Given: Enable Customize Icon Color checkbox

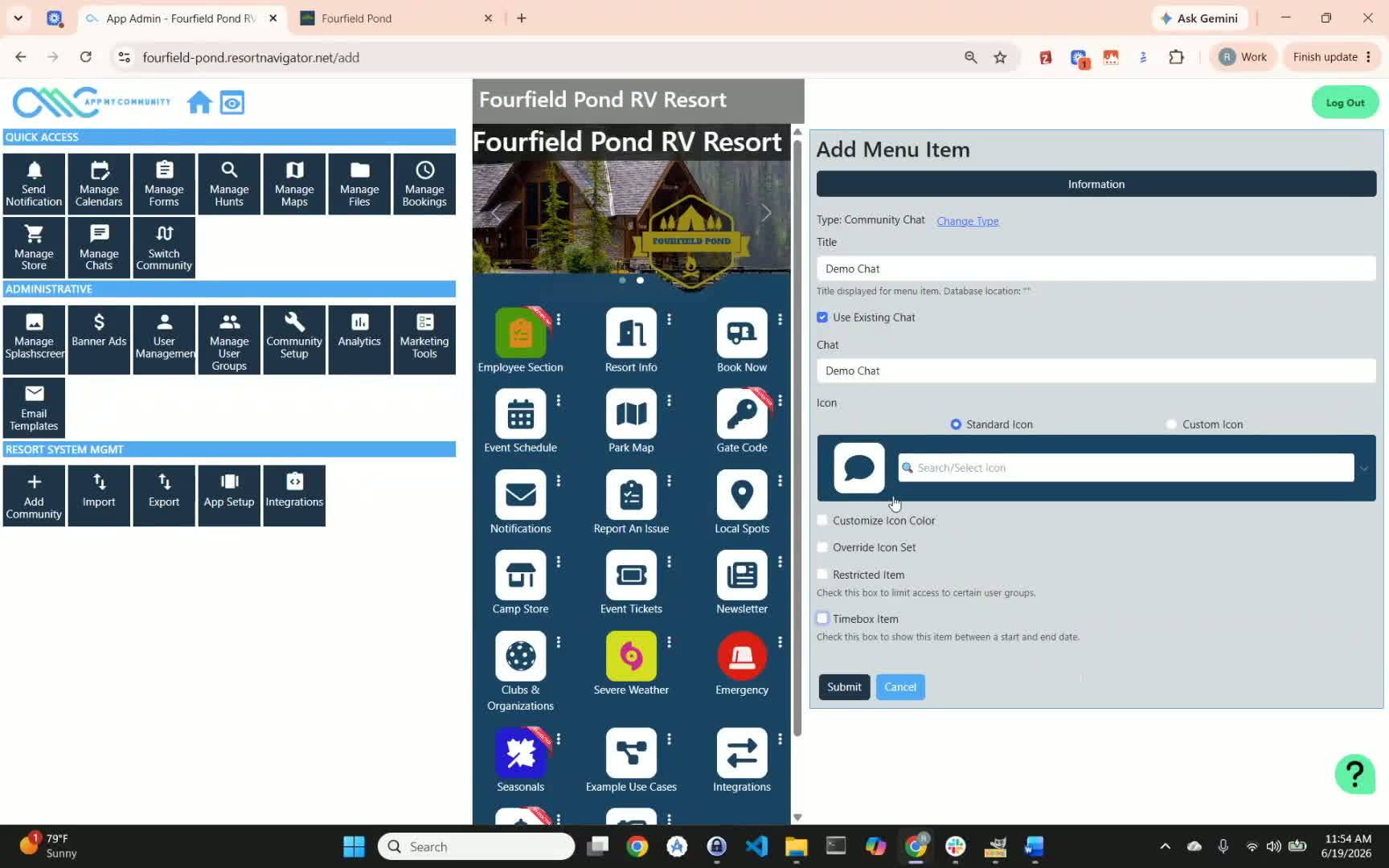Looking at the screenshot, I should pyautogui.click(x=822, y=521).
